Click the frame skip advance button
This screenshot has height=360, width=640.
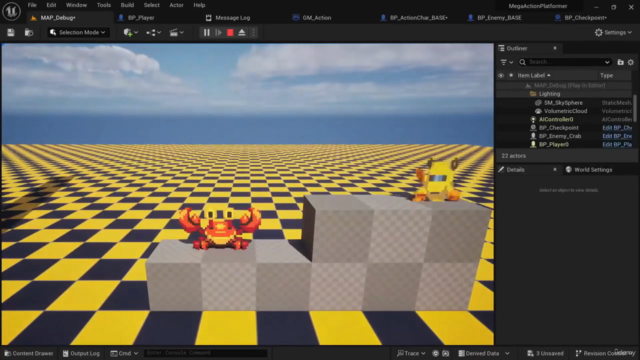pyautogui.click(x=218, y=32)
